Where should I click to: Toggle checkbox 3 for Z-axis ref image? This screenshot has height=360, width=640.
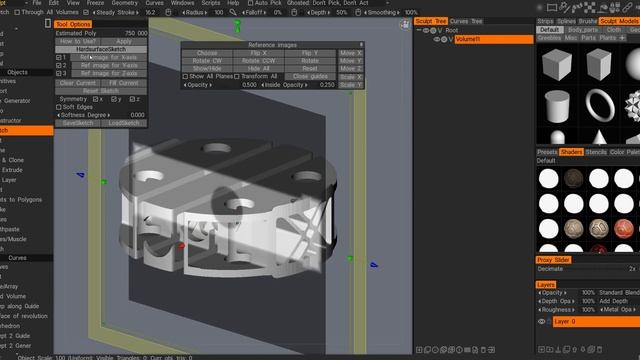[x=59, y=73]
